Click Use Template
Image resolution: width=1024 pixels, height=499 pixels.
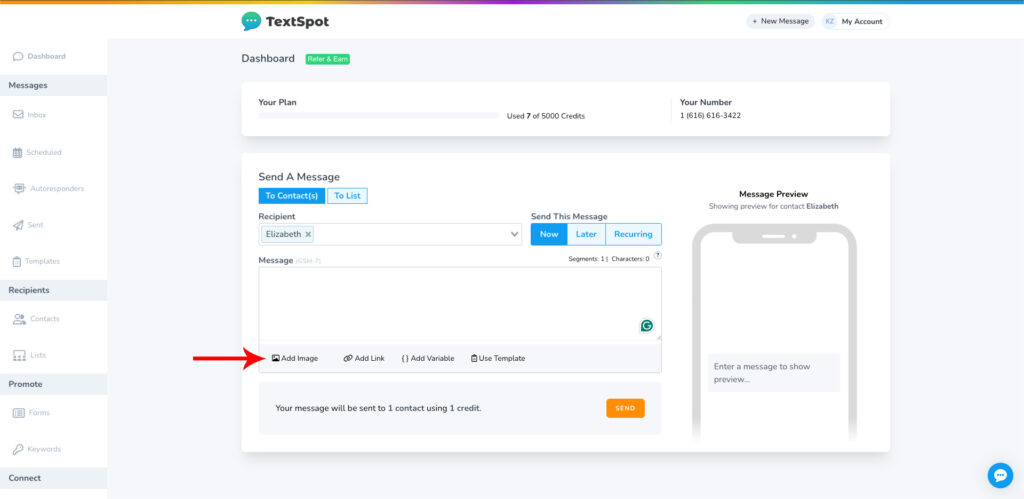click(498, 359)
